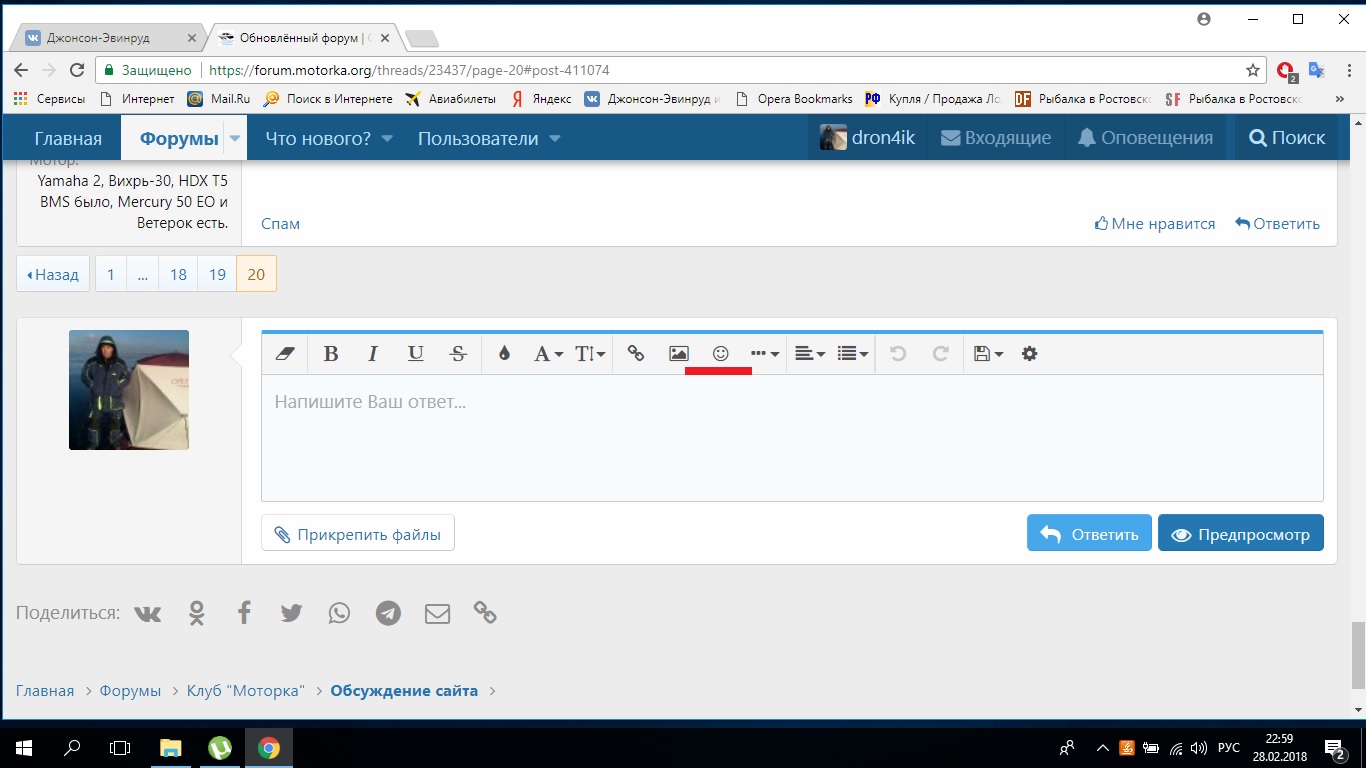Screen dimensions: 1366x768
Task: Click into the reply text field
Action: pyautogui.click(x=790, y=438)
